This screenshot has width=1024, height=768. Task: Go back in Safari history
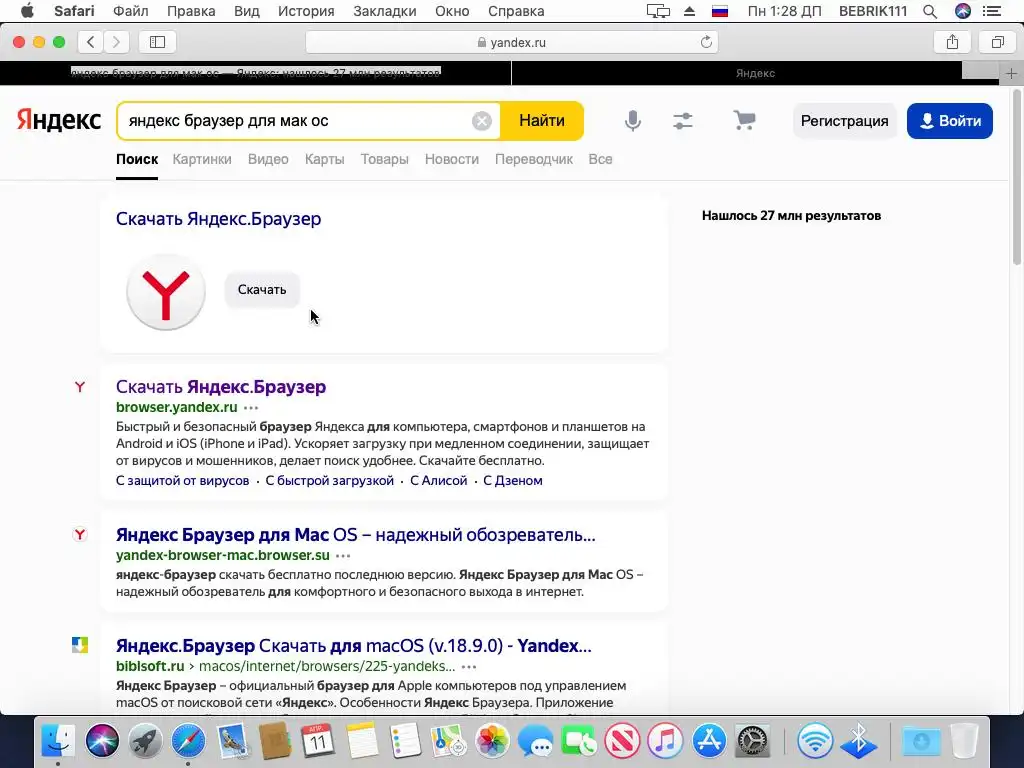click(x=91, y=42)
